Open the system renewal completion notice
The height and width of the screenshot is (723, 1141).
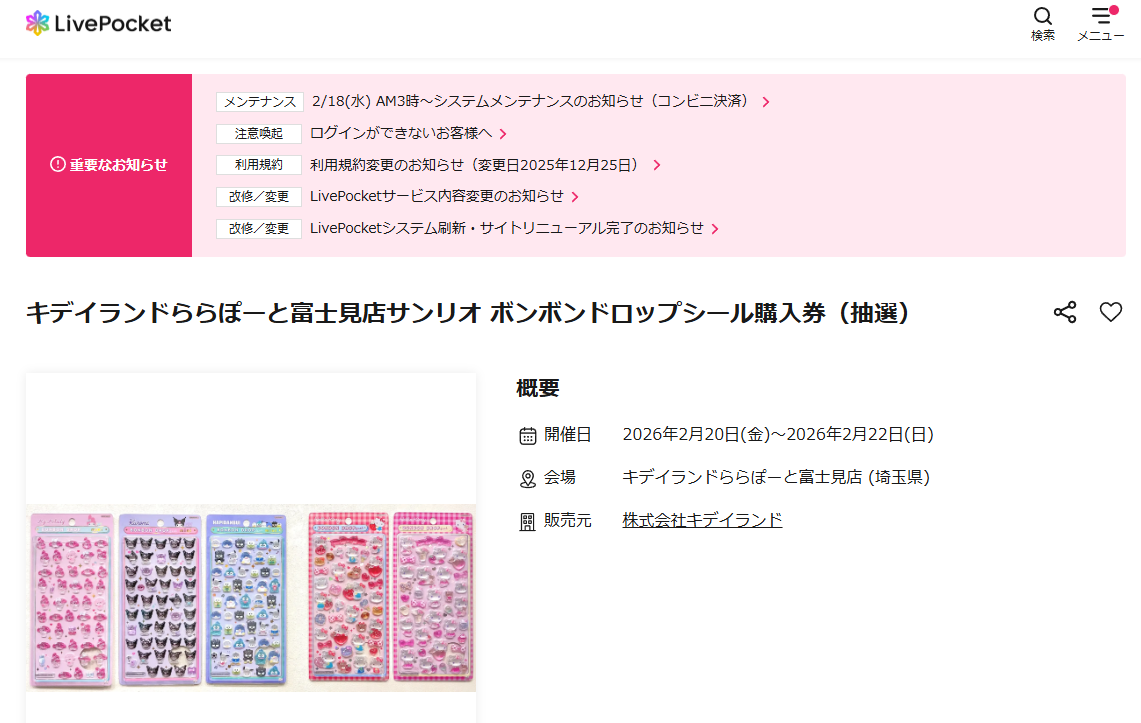(507, 228)
